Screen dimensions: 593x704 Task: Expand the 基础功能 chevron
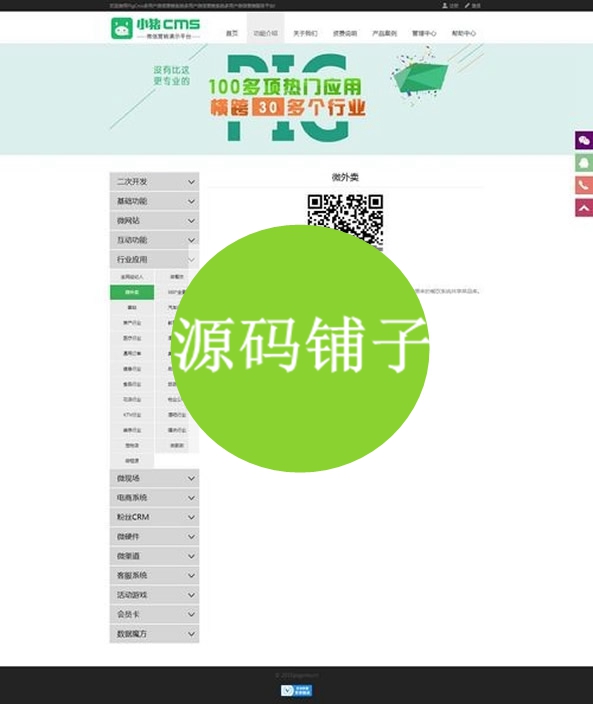coord(191,201)
